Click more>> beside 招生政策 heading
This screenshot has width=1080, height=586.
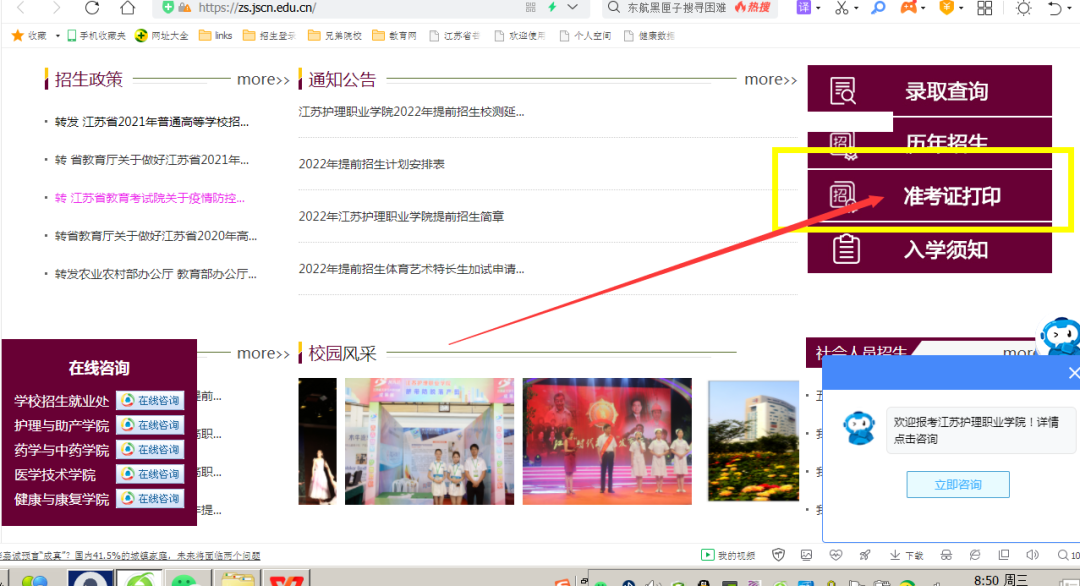[x=263, y=80]
